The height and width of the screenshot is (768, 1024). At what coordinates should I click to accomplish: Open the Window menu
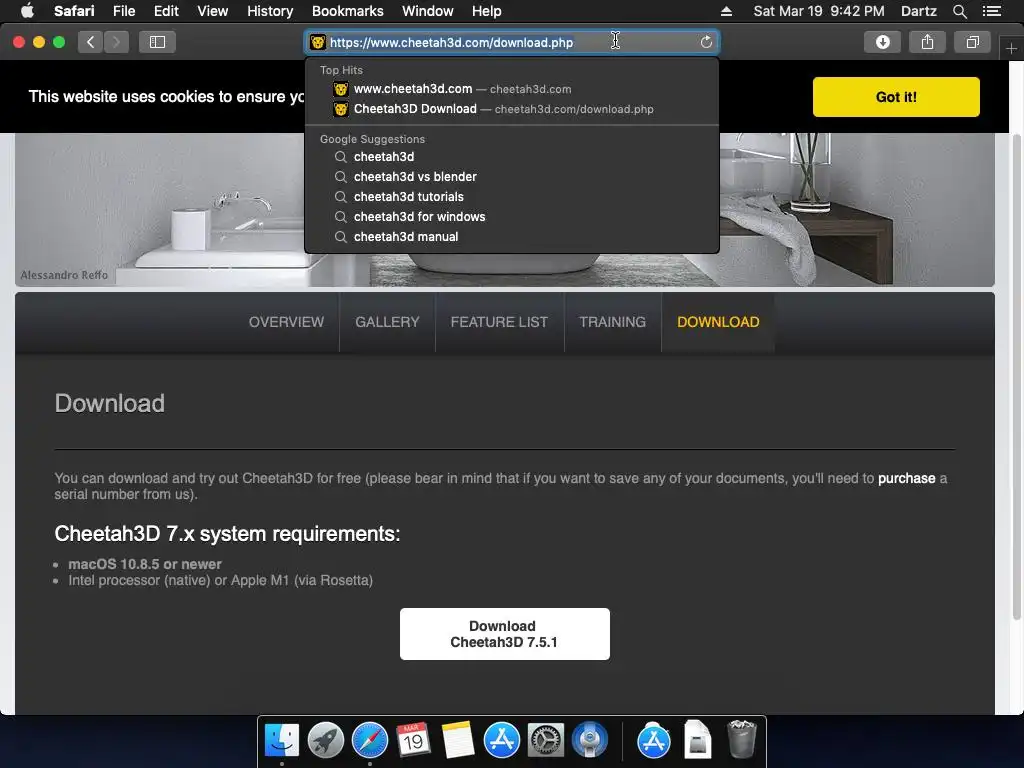pyautogui.click(x=427, y=11)
